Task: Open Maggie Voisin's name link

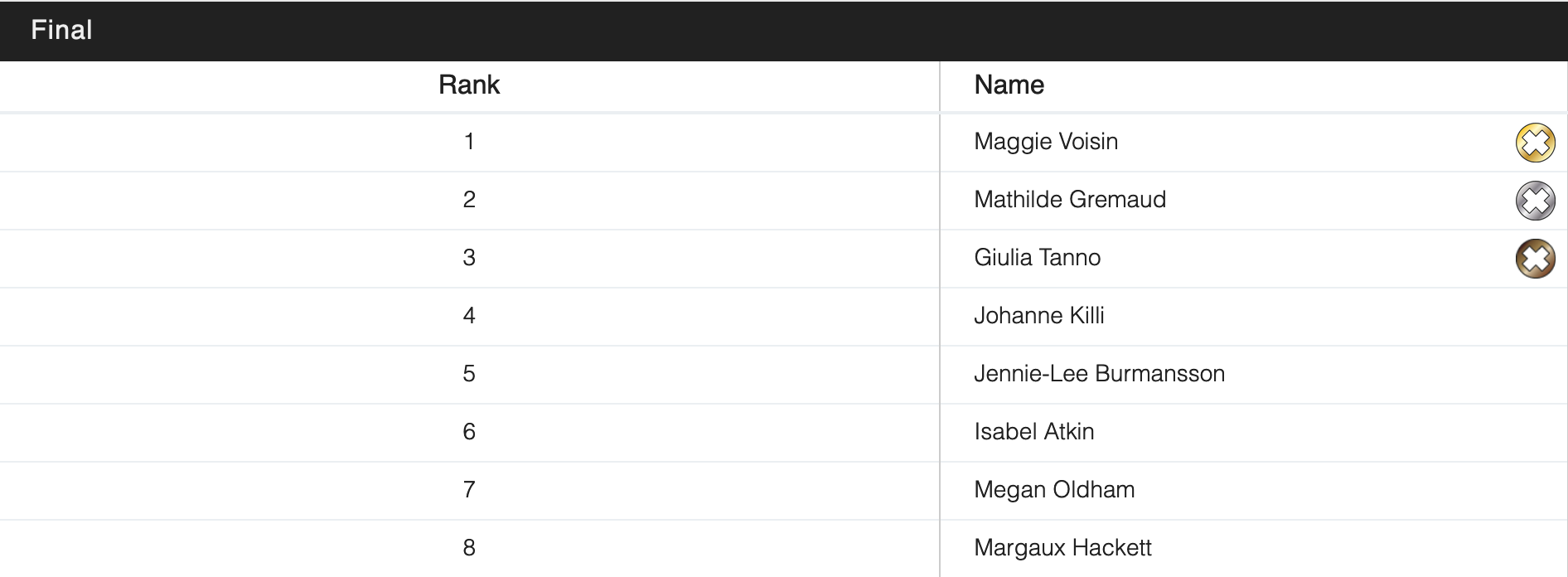Action: pyautogui.click(x=1046, y=142)
